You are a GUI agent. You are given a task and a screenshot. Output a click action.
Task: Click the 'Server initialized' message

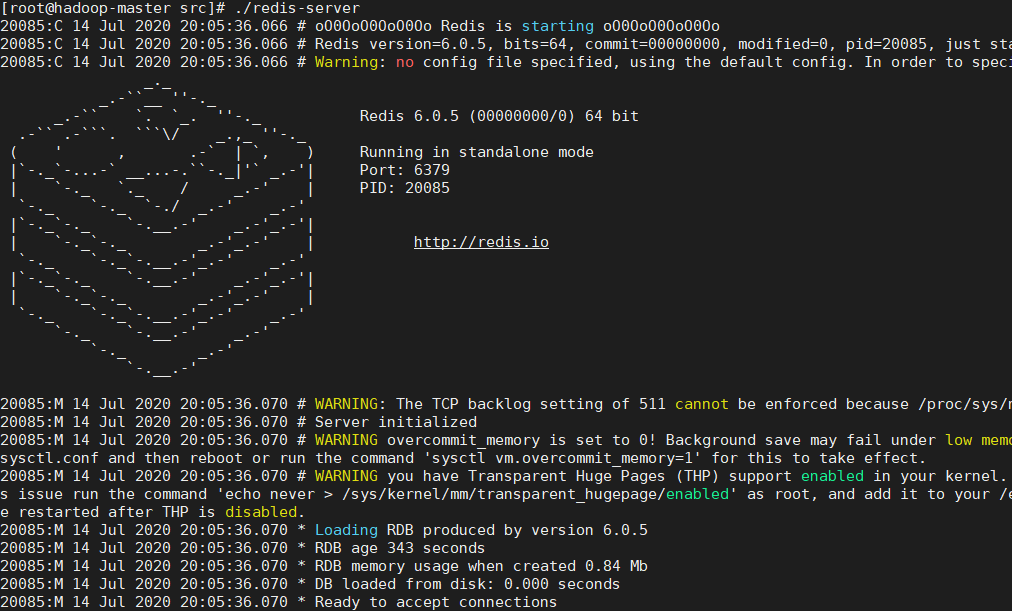(396, 422)
